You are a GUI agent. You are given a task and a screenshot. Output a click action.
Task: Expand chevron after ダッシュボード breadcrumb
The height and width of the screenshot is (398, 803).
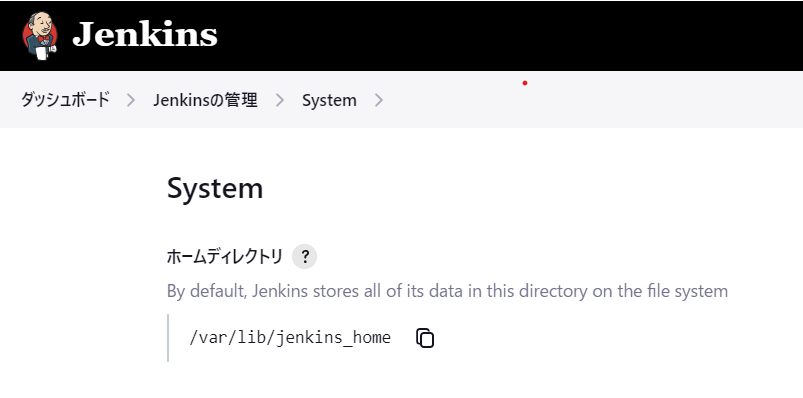pos(131,100)
